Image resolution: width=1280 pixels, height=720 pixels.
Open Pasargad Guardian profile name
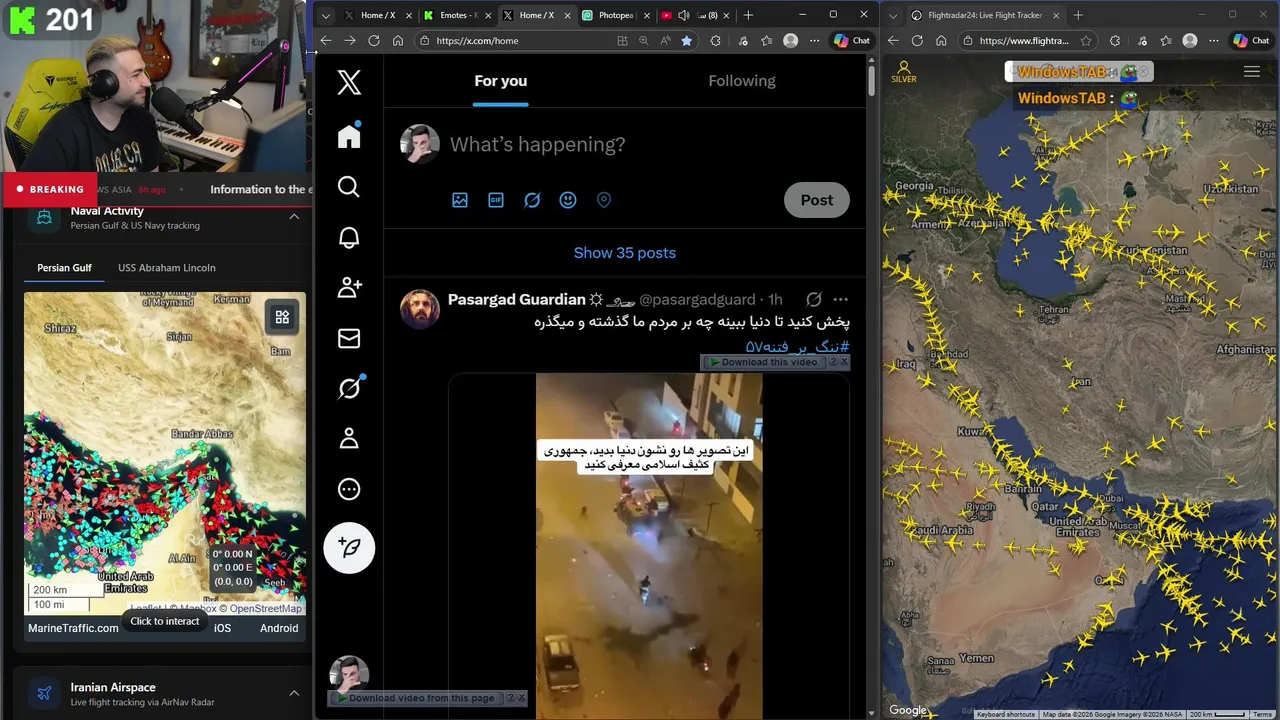coord(517,300)
